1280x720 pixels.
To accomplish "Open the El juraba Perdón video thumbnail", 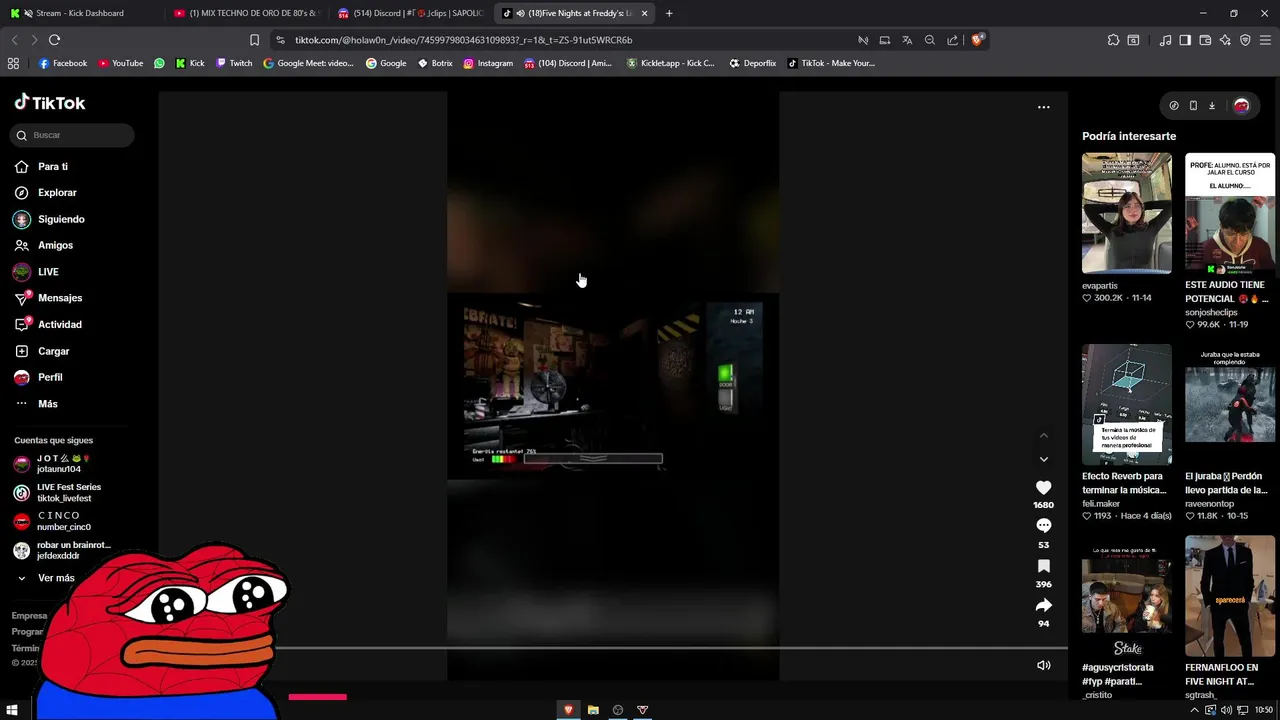I will point(1230,404).
